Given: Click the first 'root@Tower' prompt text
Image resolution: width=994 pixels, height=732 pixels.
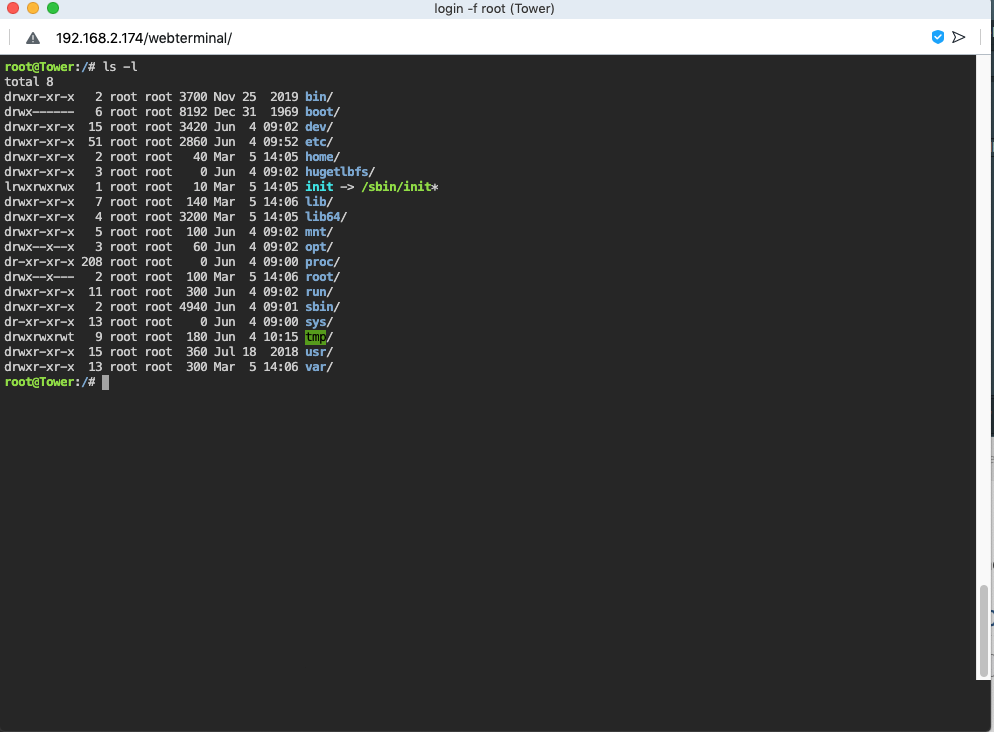Looking at the screenshot, I should pyautogui.click(x=39, y=67).
